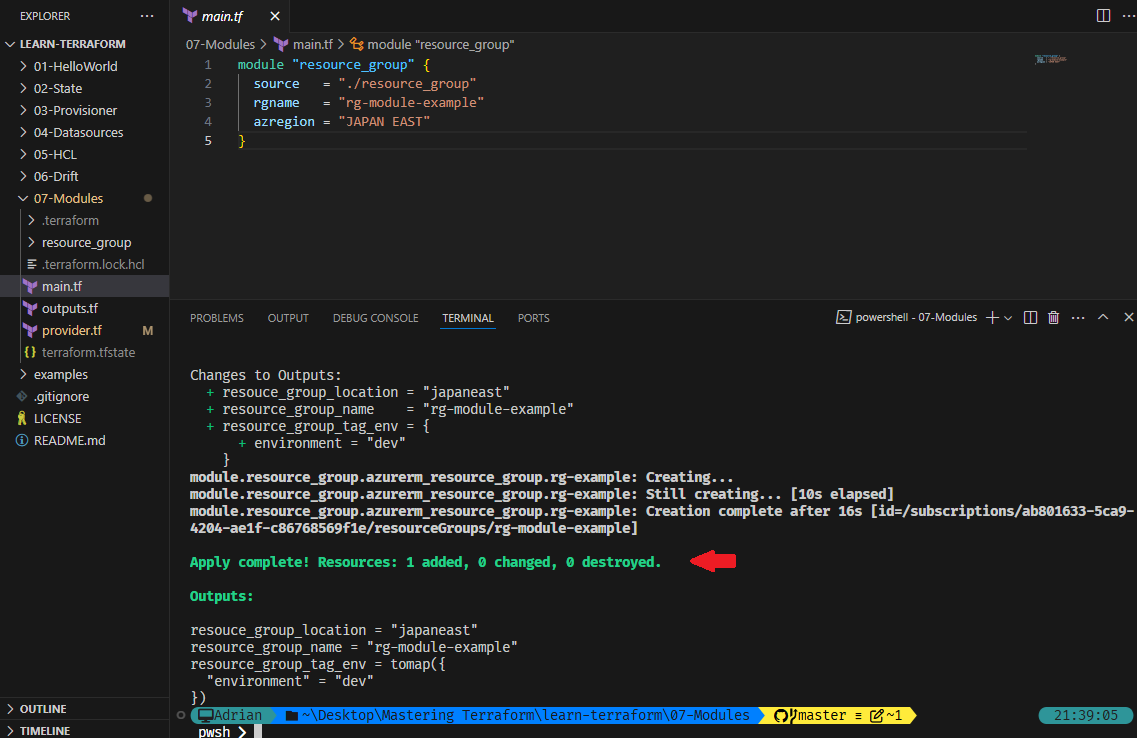
Task: Click the README info icon
Action: (22, 441)
